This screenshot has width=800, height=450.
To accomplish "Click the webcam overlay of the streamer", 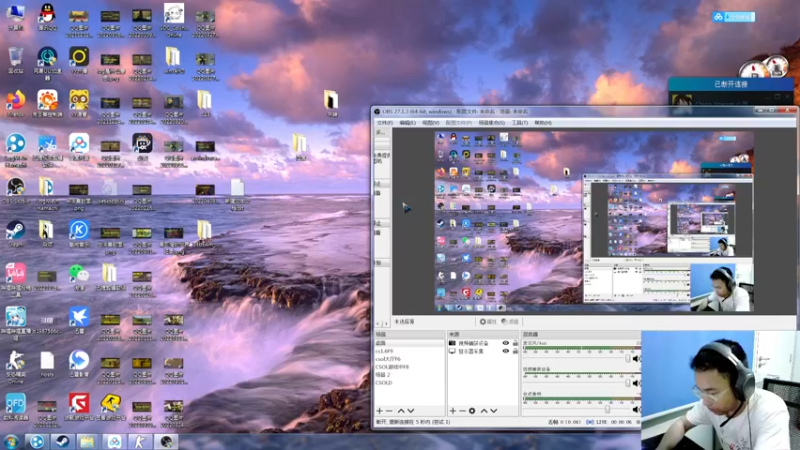I will coord(720,390).
